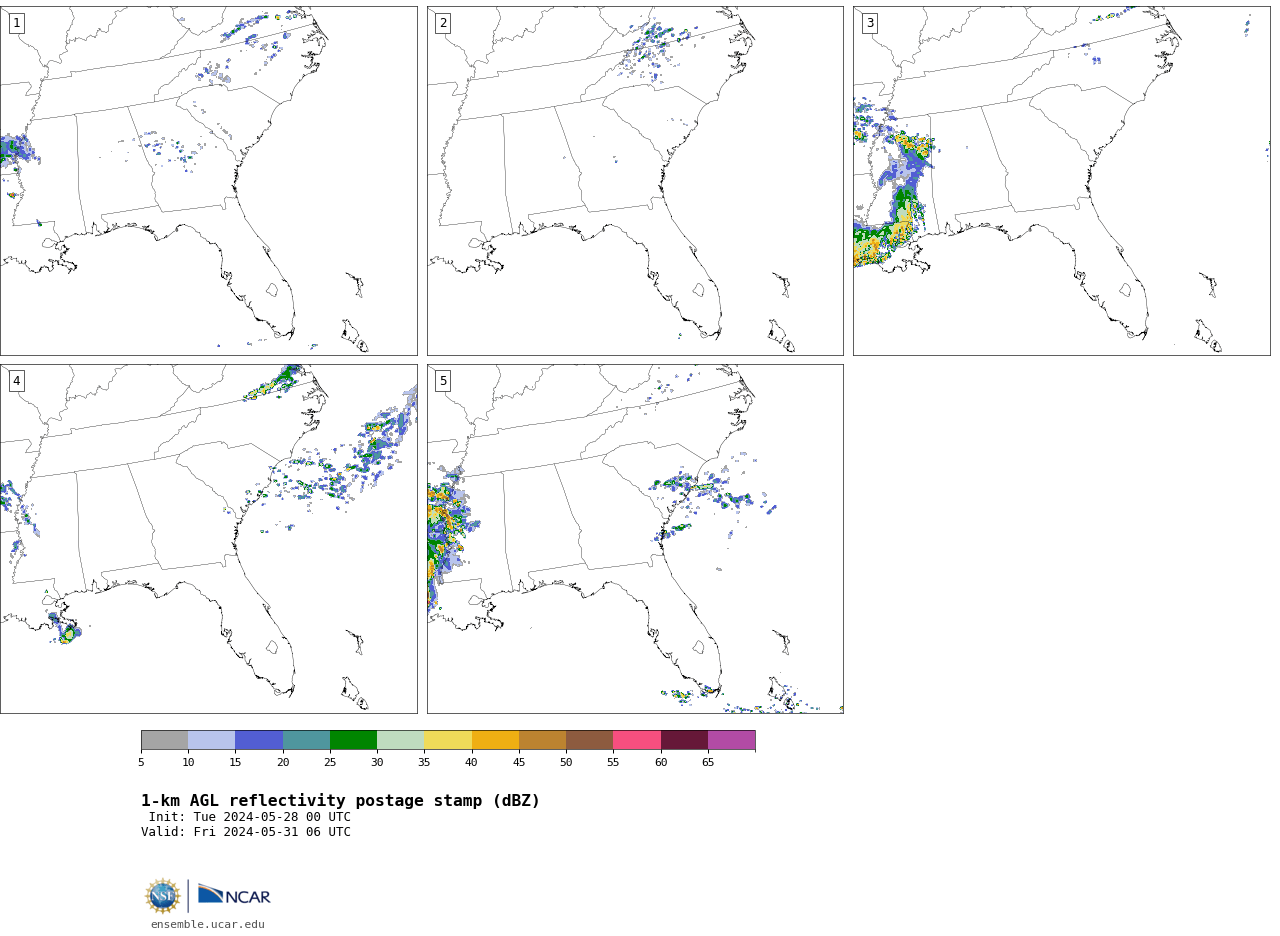Click the colorbar tick label 5
Image resolution: width=1280 pixels, height=936 pixels.
click(x=141, y=763)
